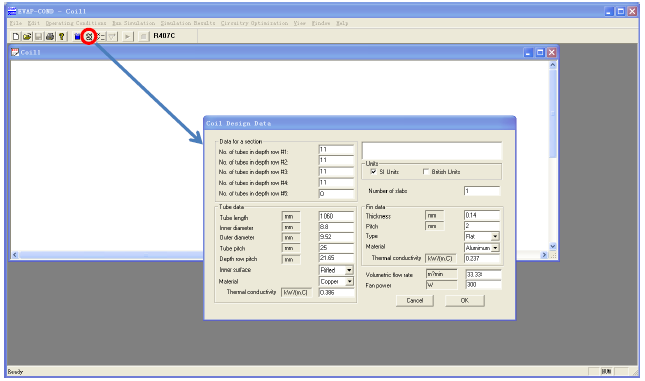Click the OK button in the dialog
Screen dimensions: 645x381
click(x=464, y=301)
